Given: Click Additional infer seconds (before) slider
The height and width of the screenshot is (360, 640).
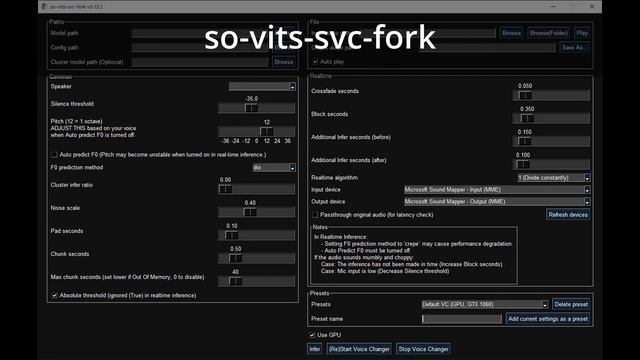Looking at the screenshot, I should pos(551,141).
